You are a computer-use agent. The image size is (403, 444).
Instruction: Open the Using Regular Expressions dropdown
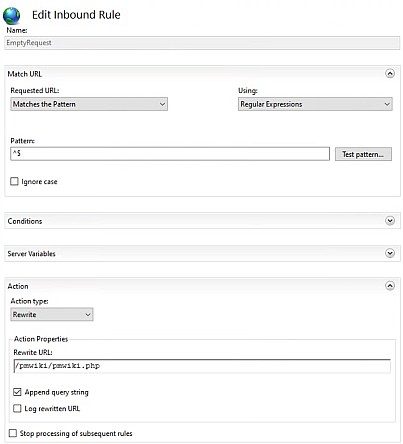click(x=315, y=104)
